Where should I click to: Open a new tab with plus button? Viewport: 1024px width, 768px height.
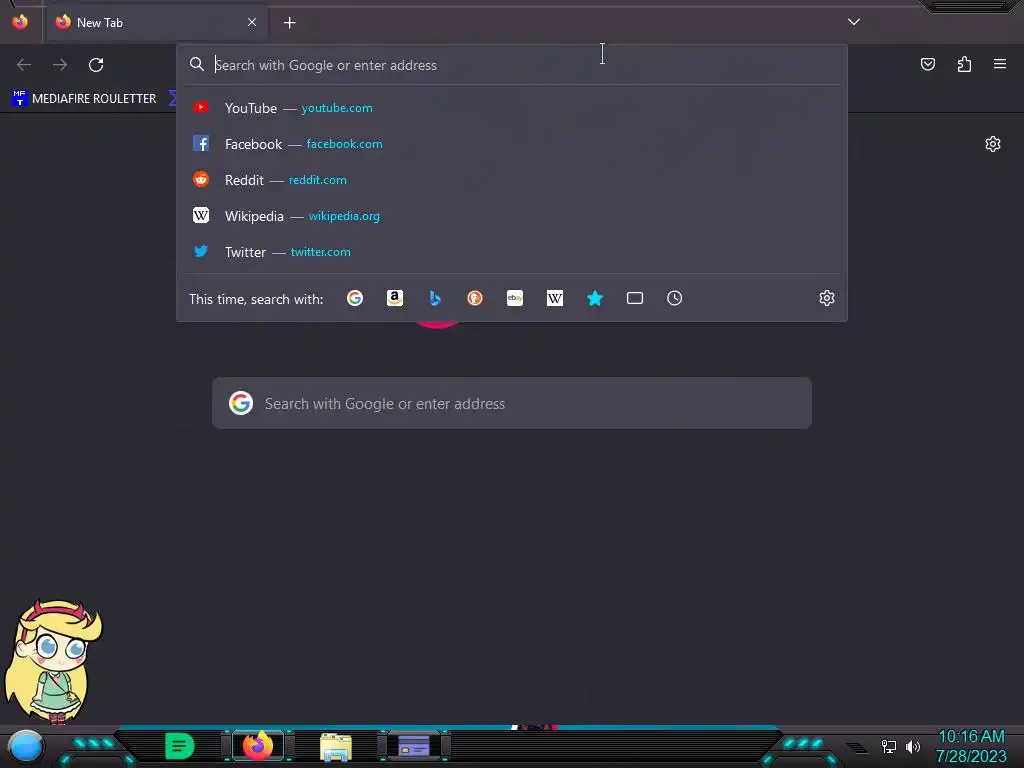[290, 23]
